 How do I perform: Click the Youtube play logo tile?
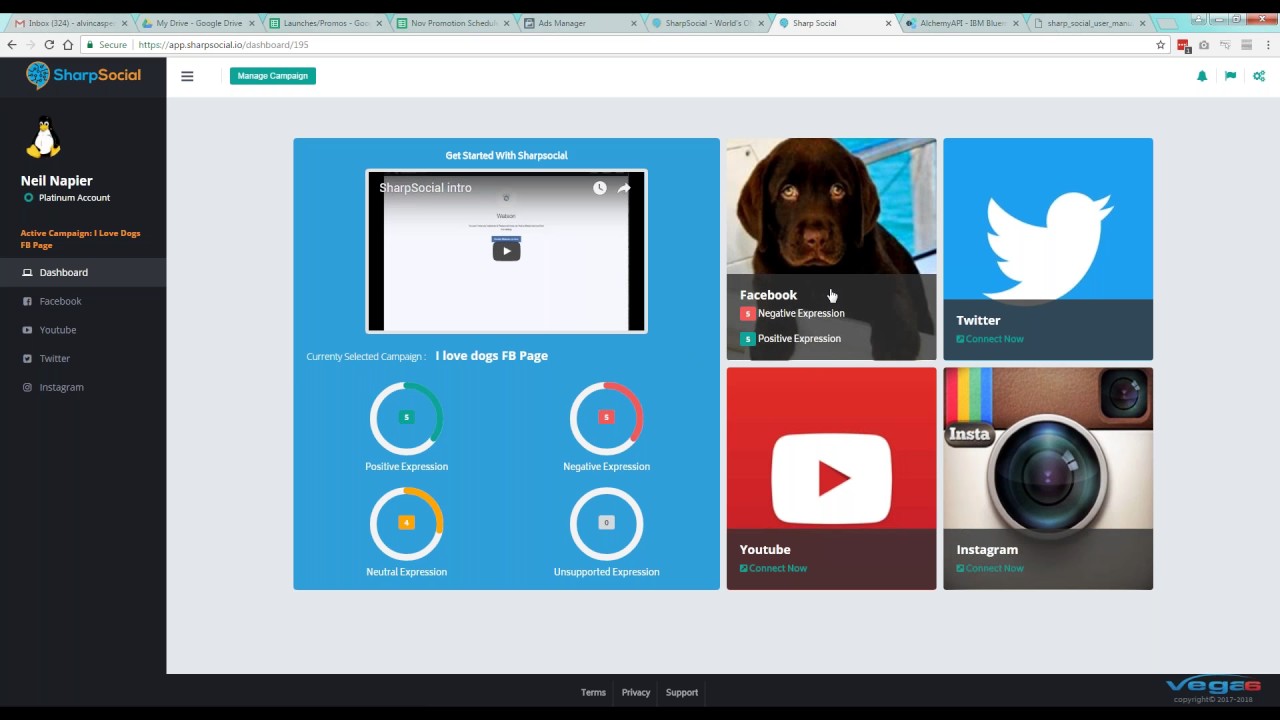pyautogui.click(x=831, y=448)
